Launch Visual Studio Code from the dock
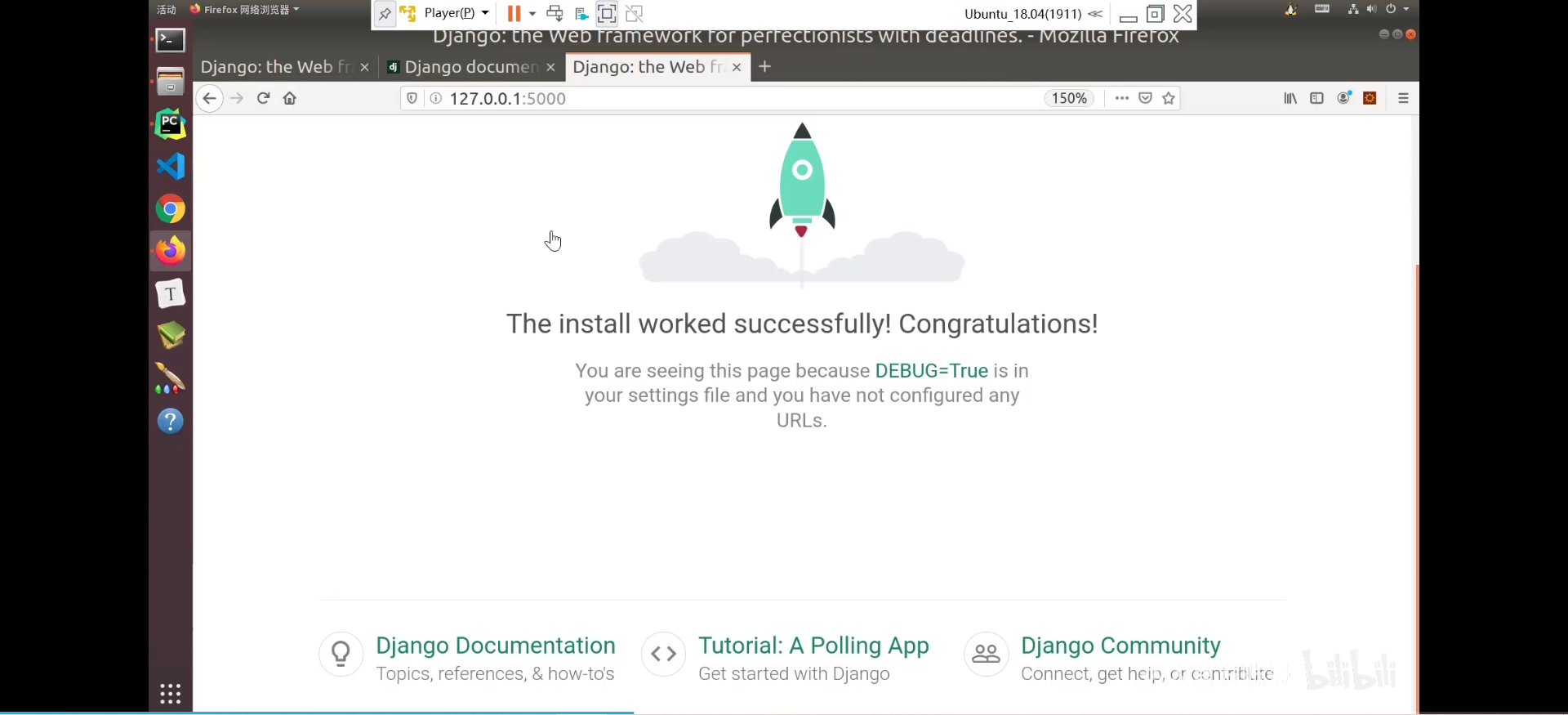Screen dimensions: 1568x715 tap(171, 167)
